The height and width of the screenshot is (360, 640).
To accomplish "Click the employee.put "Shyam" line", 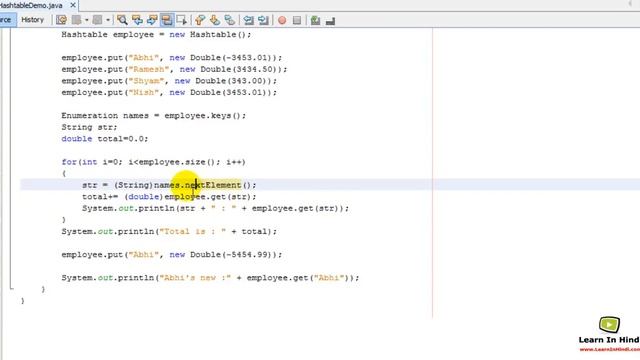I will (169, 81).
